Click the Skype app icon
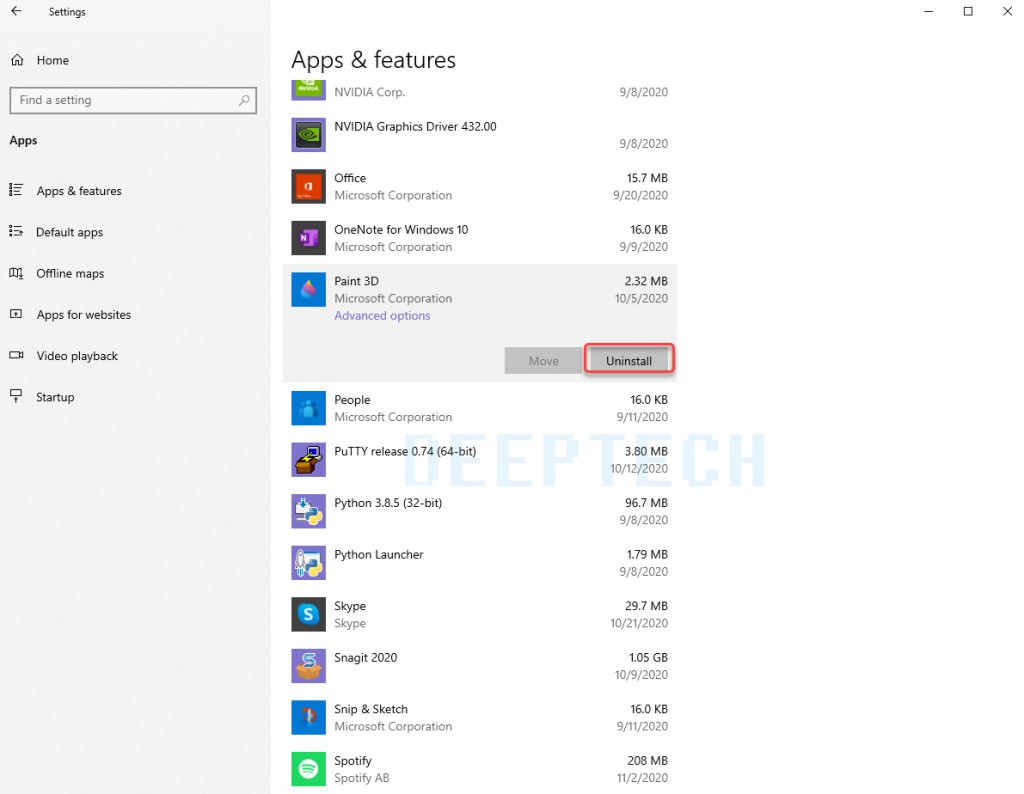This screenshot has width=1024, height=794. [x=308, y=614]
